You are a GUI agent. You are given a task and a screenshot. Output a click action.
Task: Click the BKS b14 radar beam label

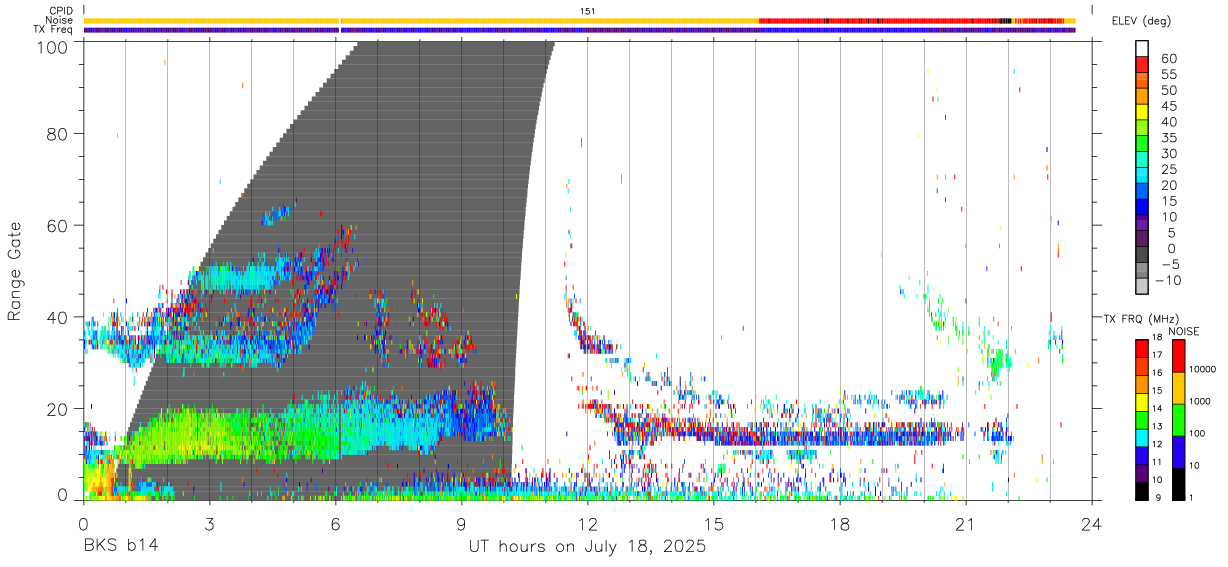[120, 547]
